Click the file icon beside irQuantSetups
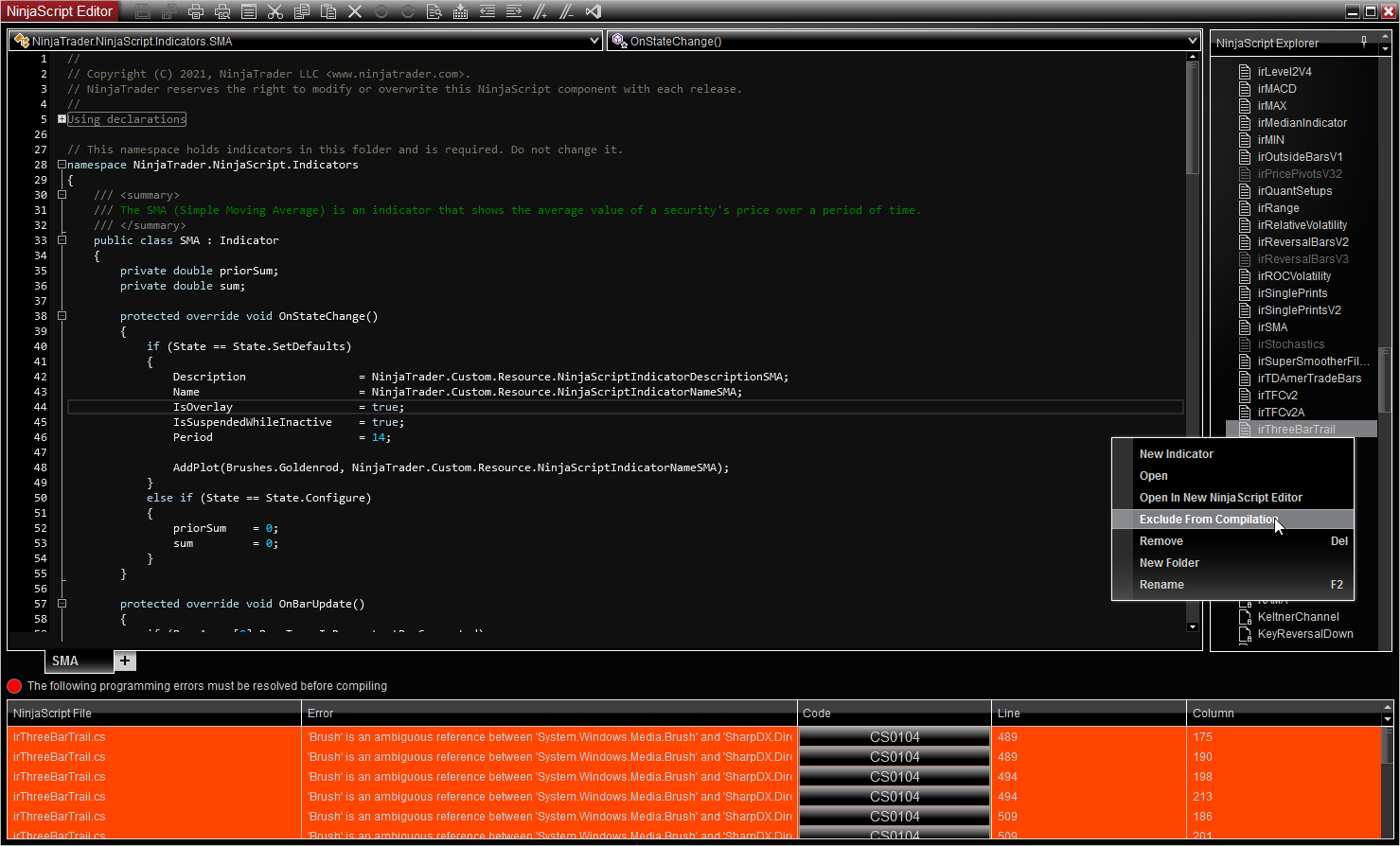The width and height of the screenshot is (1400, 846). coord(1246,191)
